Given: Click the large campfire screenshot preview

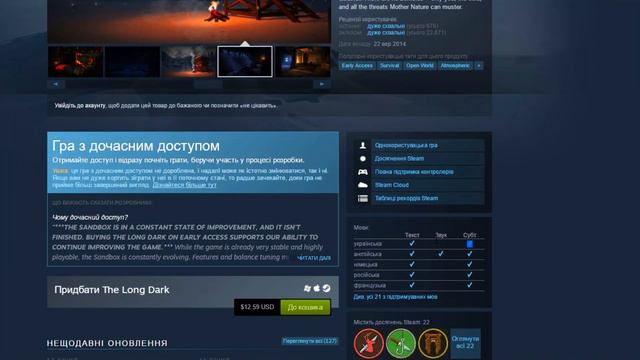Looking at the screenshot, I should (x=189, y=21).
